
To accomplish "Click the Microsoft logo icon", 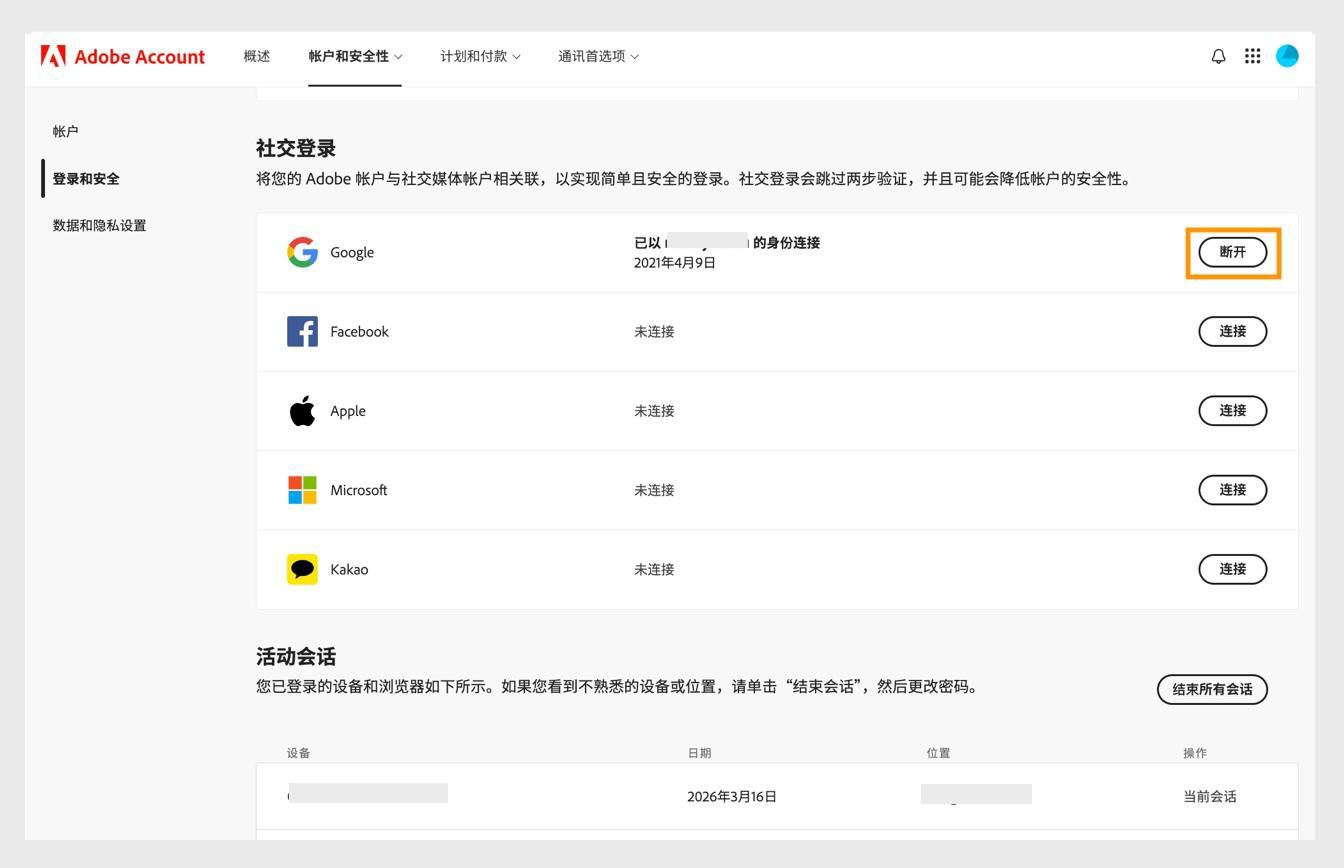I will [x=301, y=490].
